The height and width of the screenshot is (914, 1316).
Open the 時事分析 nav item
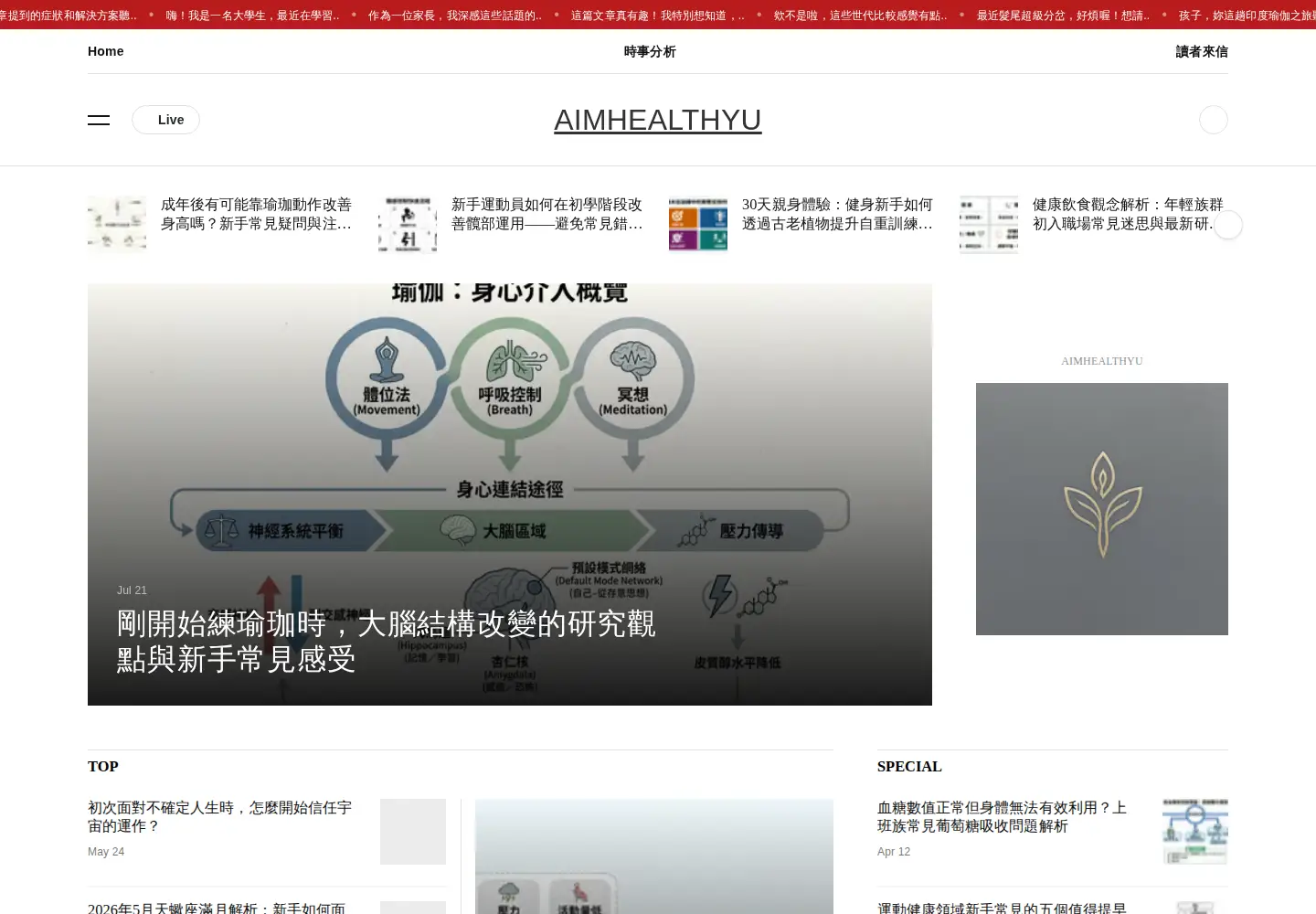[650, 51]
